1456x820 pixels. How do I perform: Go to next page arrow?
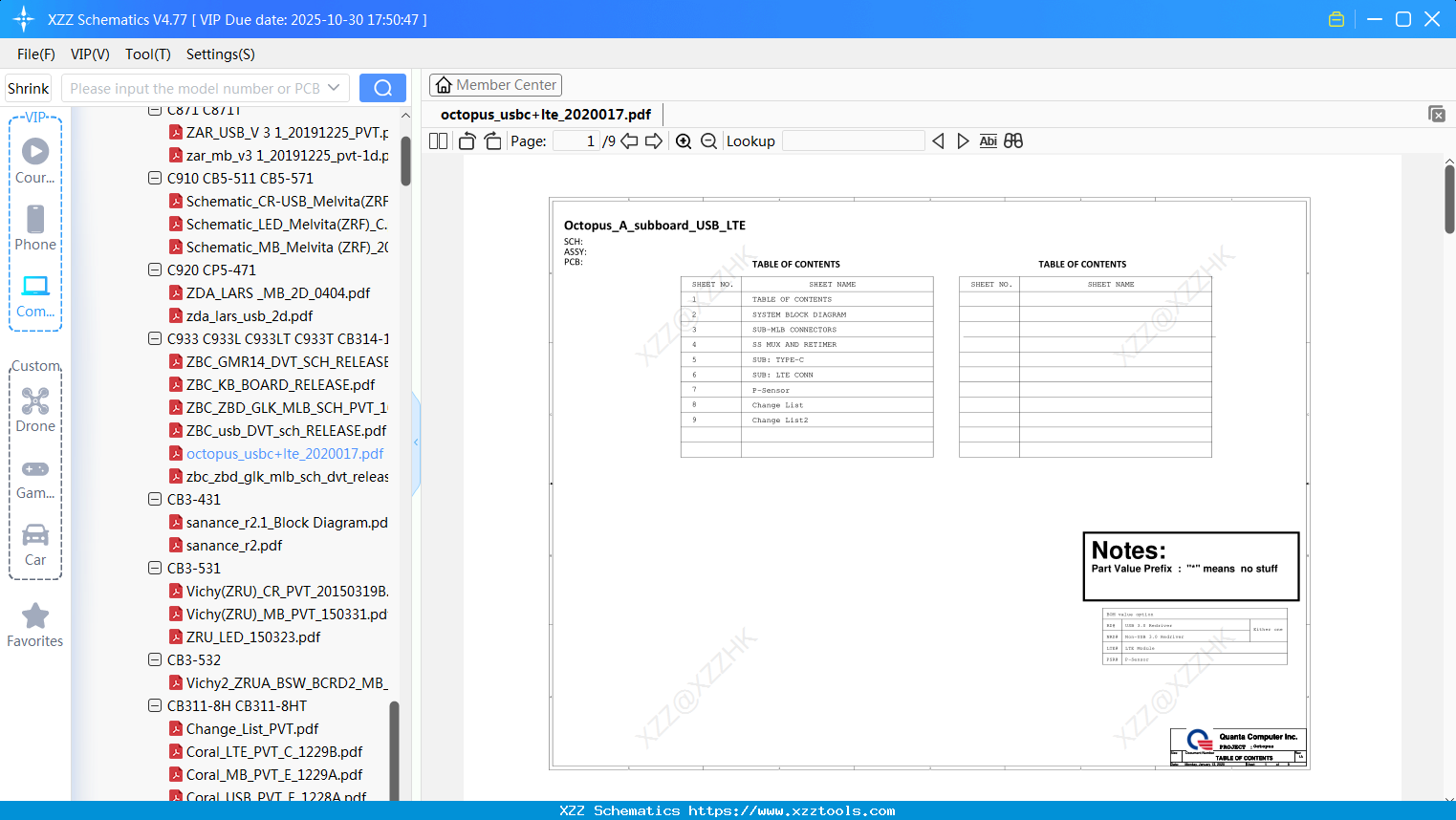pos(654,140)
